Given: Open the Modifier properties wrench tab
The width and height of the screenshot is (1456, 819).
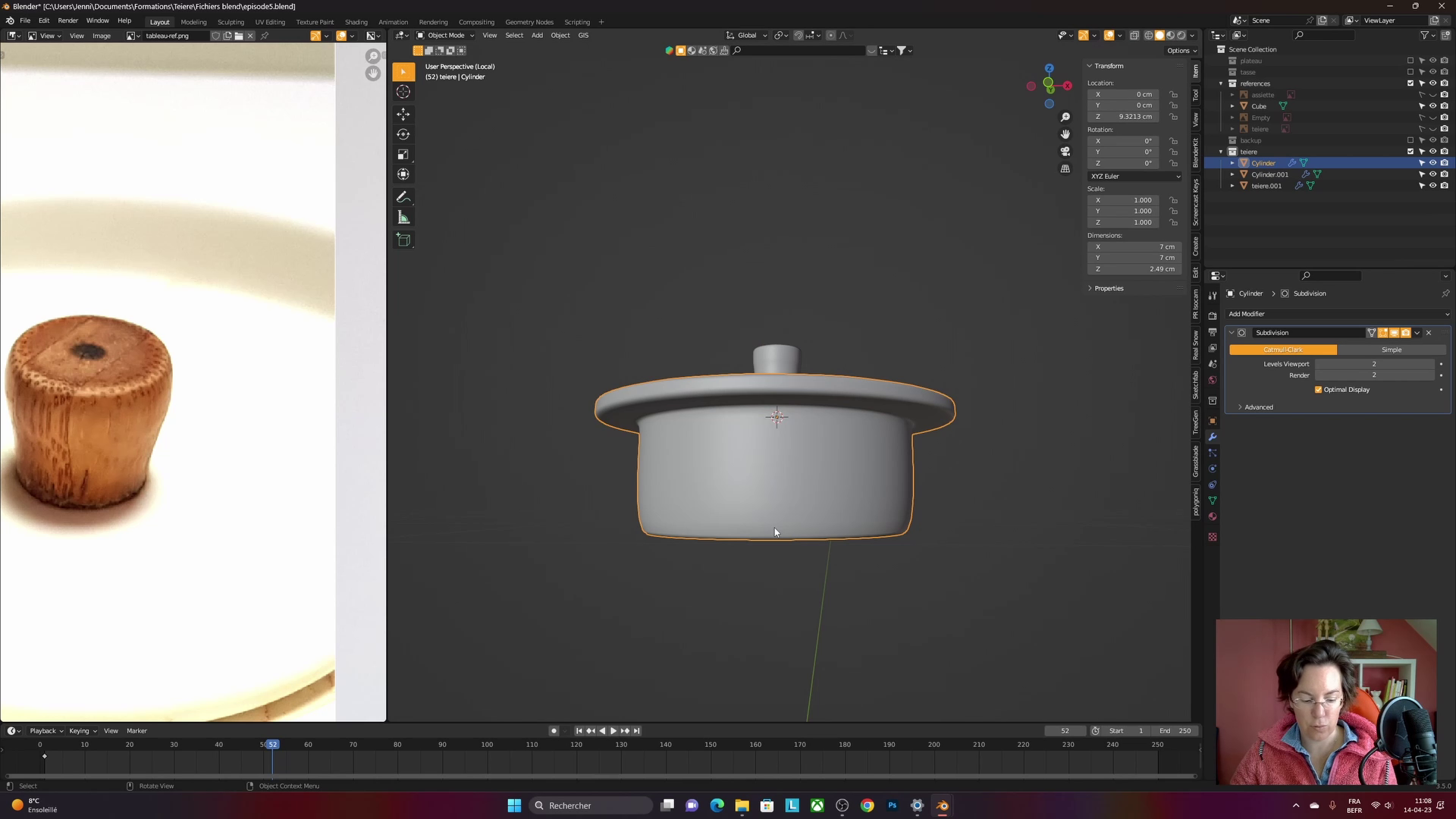Looking at the screenshot, I should [1213, 437].
